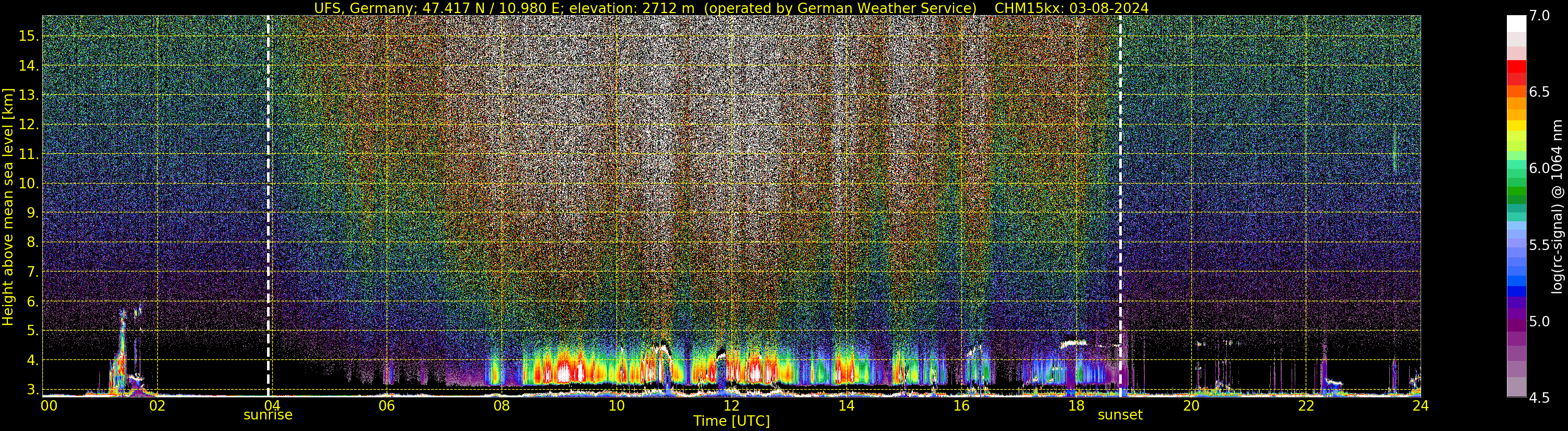This screenshot has width=1568, height=431.
Task: Click the '24' time axis tick label
Action: click(1421, 406)
